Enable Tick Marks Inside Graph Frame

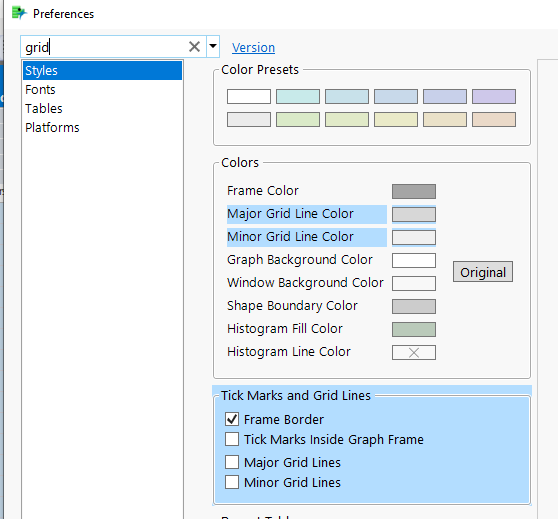232,439
